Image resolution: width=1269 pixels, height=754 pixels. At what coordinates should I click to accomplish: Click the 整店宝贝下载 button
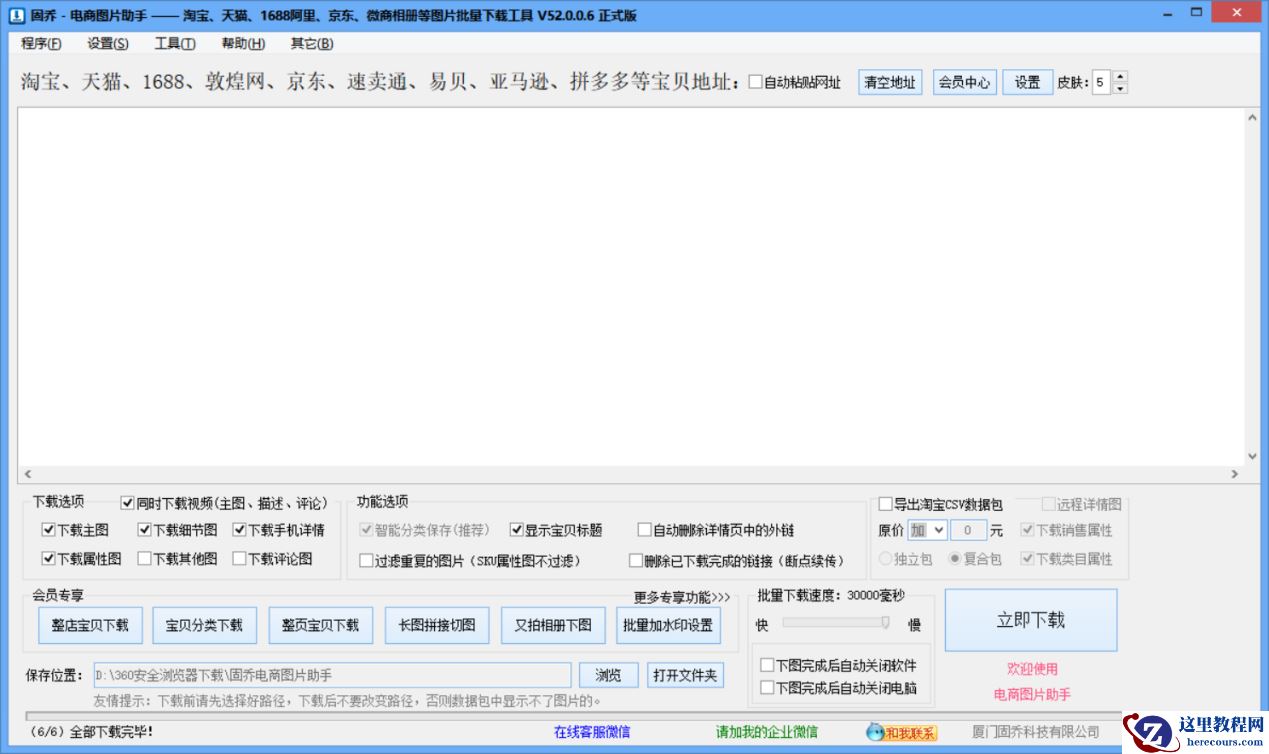[89, 624]
